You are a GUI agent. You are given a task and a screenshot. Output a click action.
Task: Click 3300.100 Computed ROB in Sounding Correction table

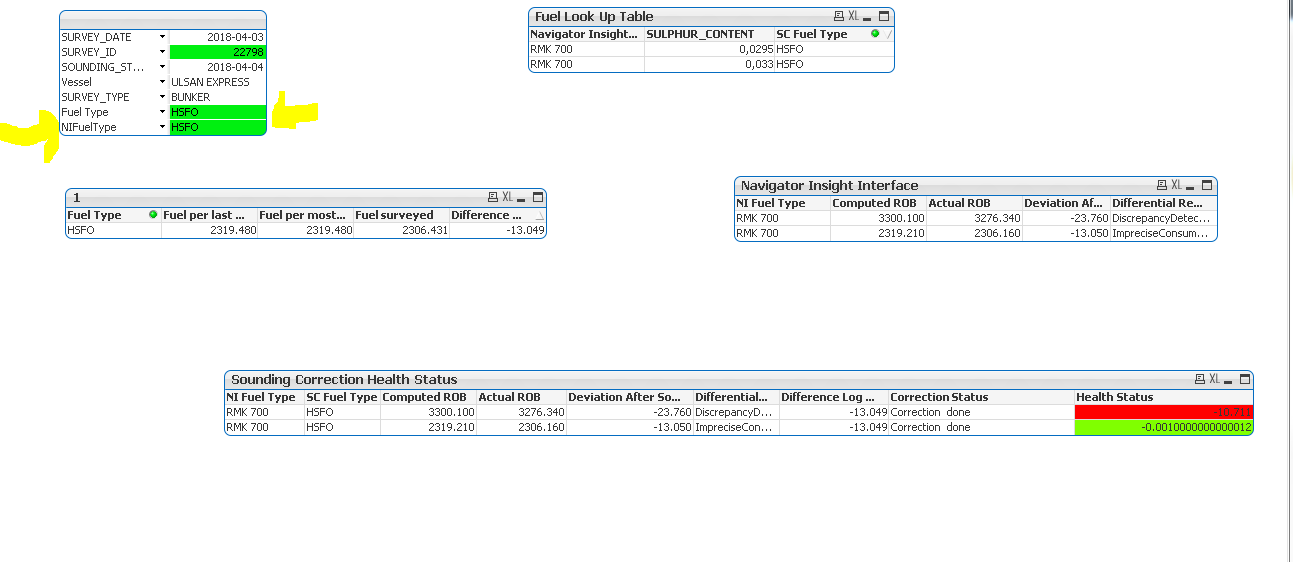tap(428, 412)
